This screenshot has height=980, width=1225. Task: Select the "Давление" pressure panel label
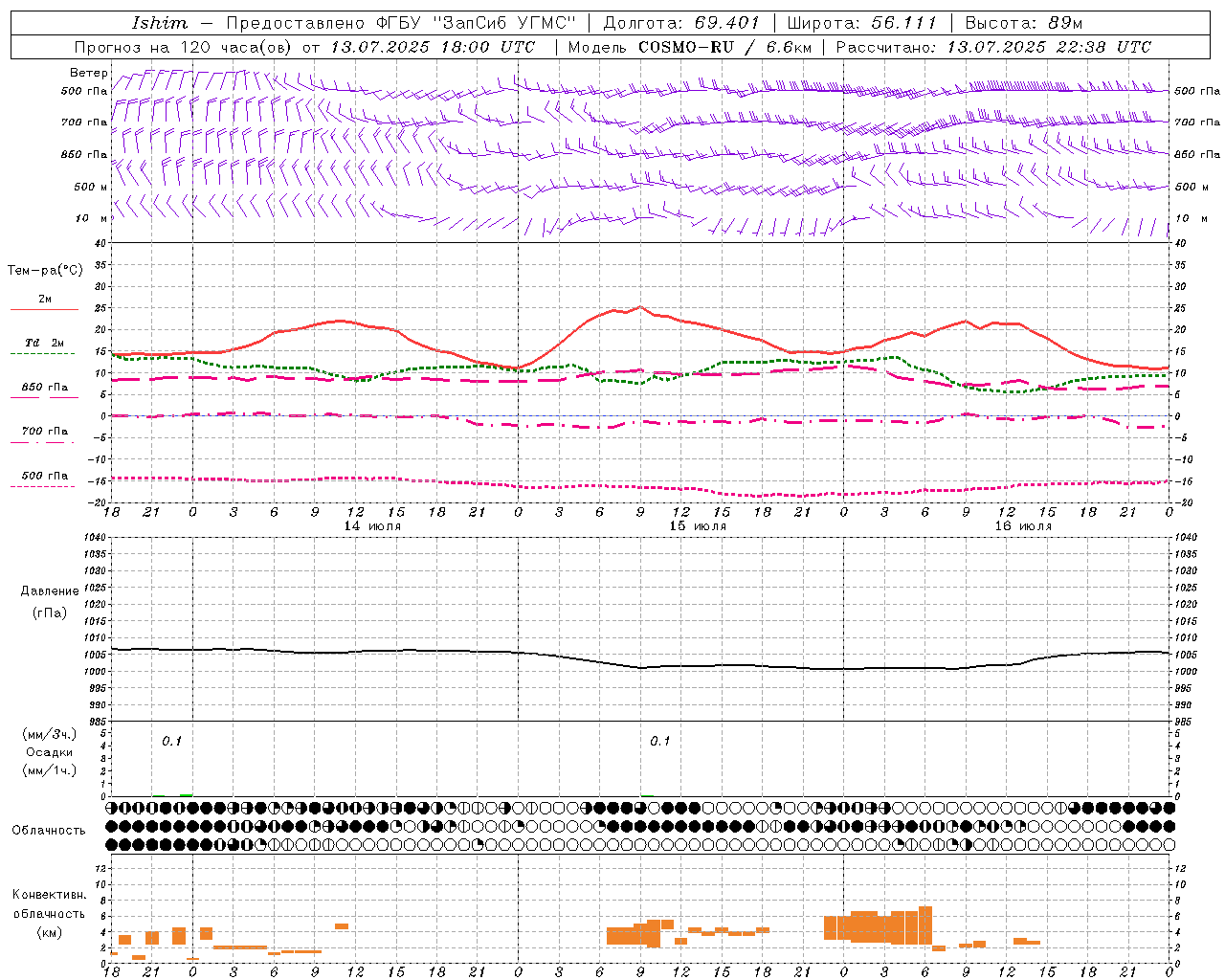(50, 591)
